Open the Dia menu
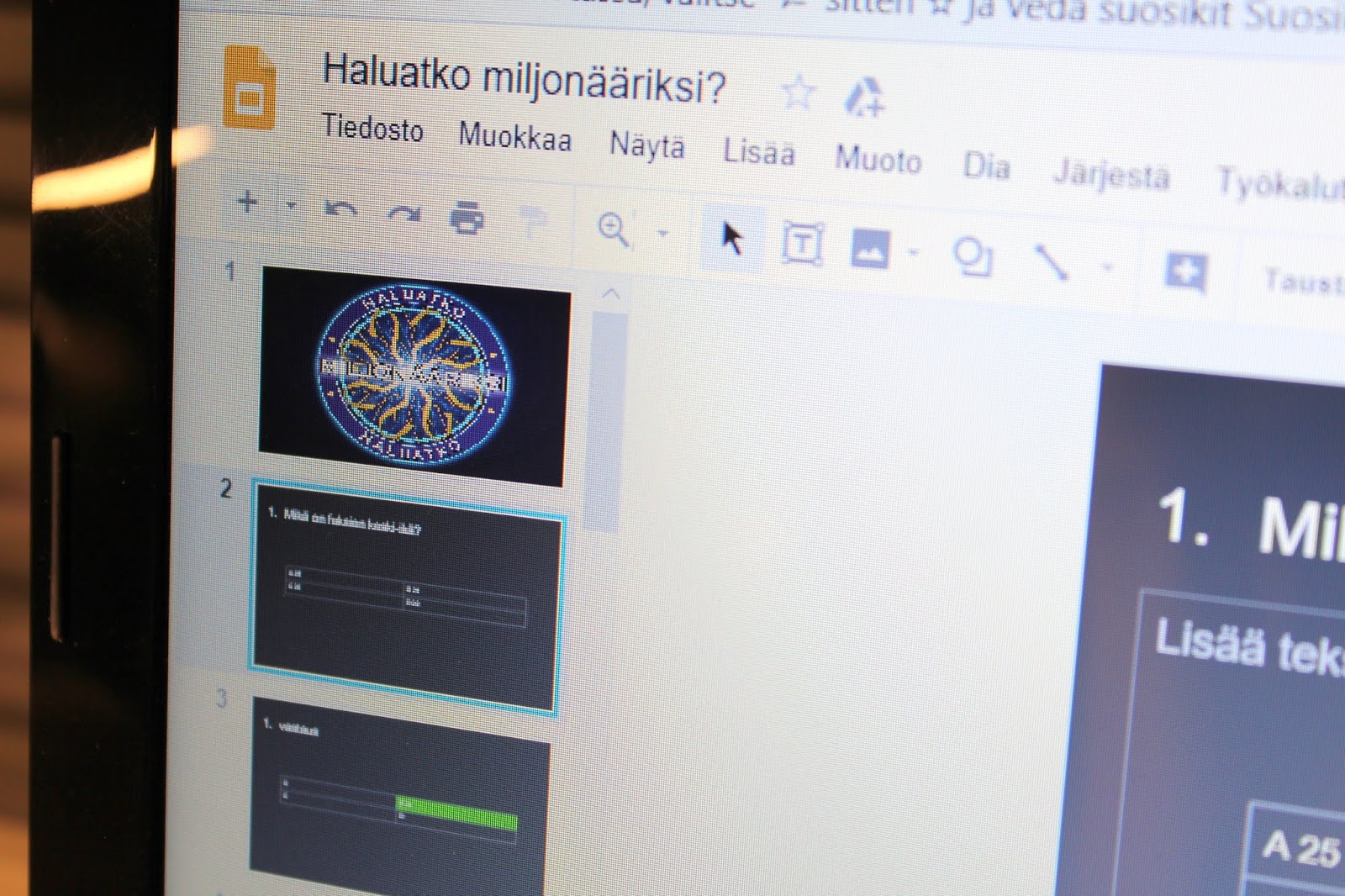This screenshot has width=1345, height=896. coord(986,166)
